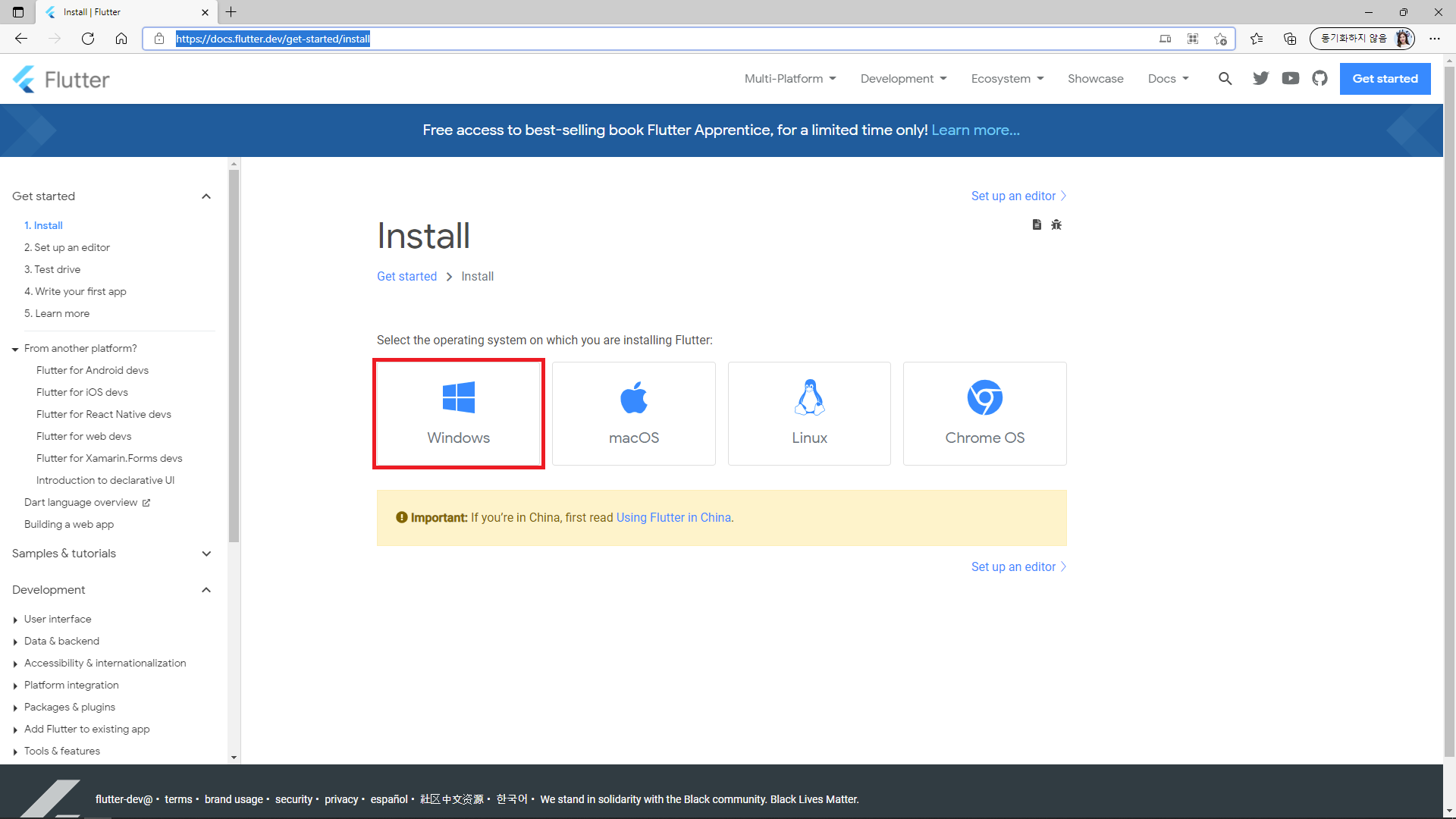Pick the Chrome OS install tile
1456x819 pixels.
pyautogui.click(x=984, y=413)
